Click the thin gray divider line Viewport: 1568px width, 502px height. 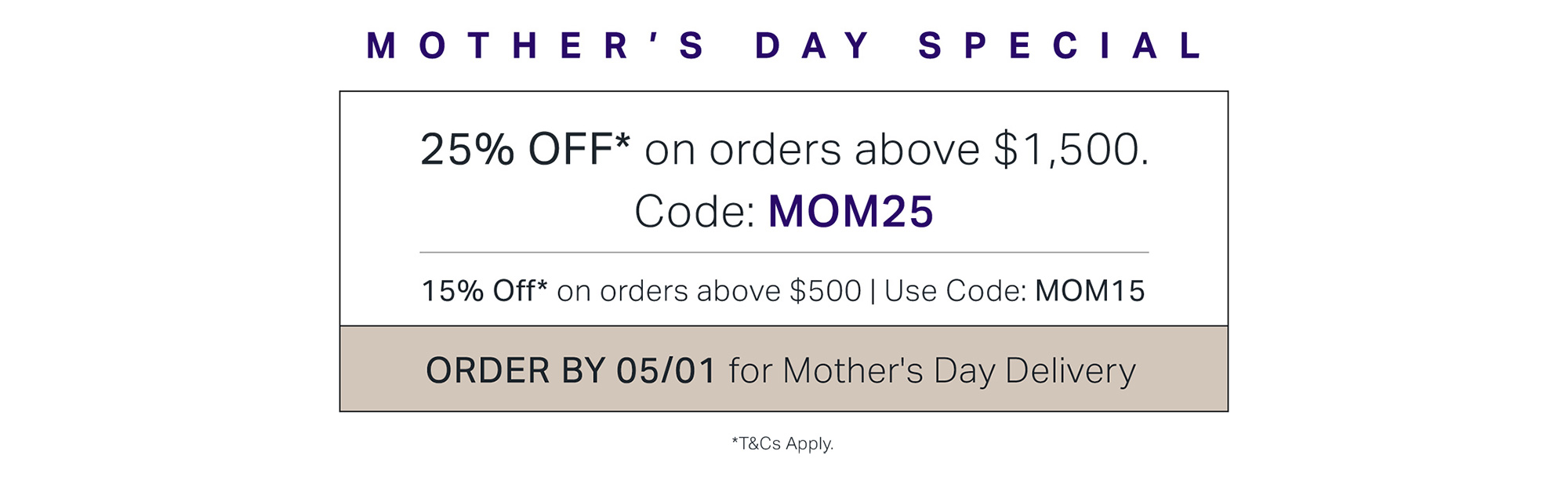coord(784,253)
